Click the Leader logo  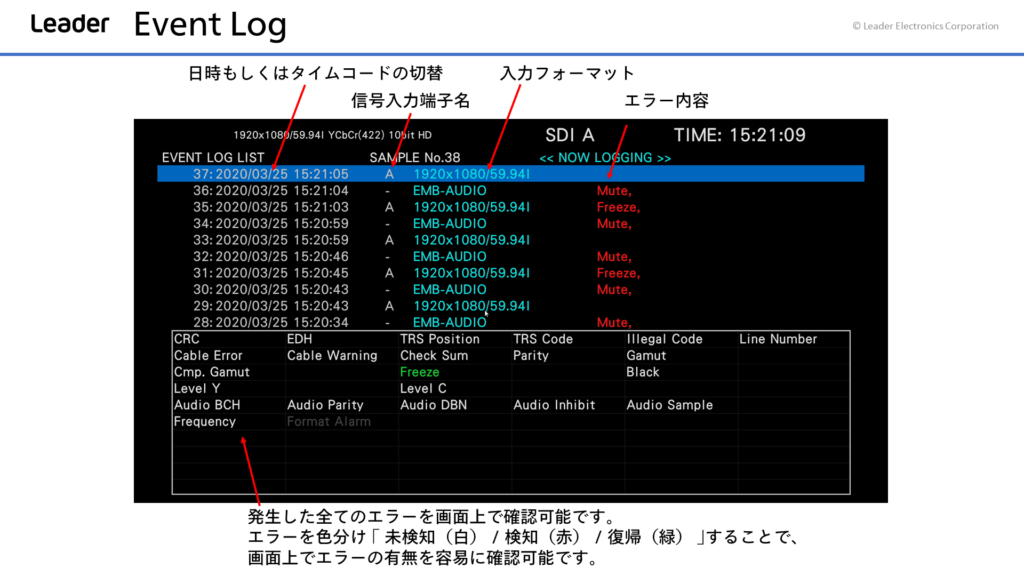tap(69, 24)
